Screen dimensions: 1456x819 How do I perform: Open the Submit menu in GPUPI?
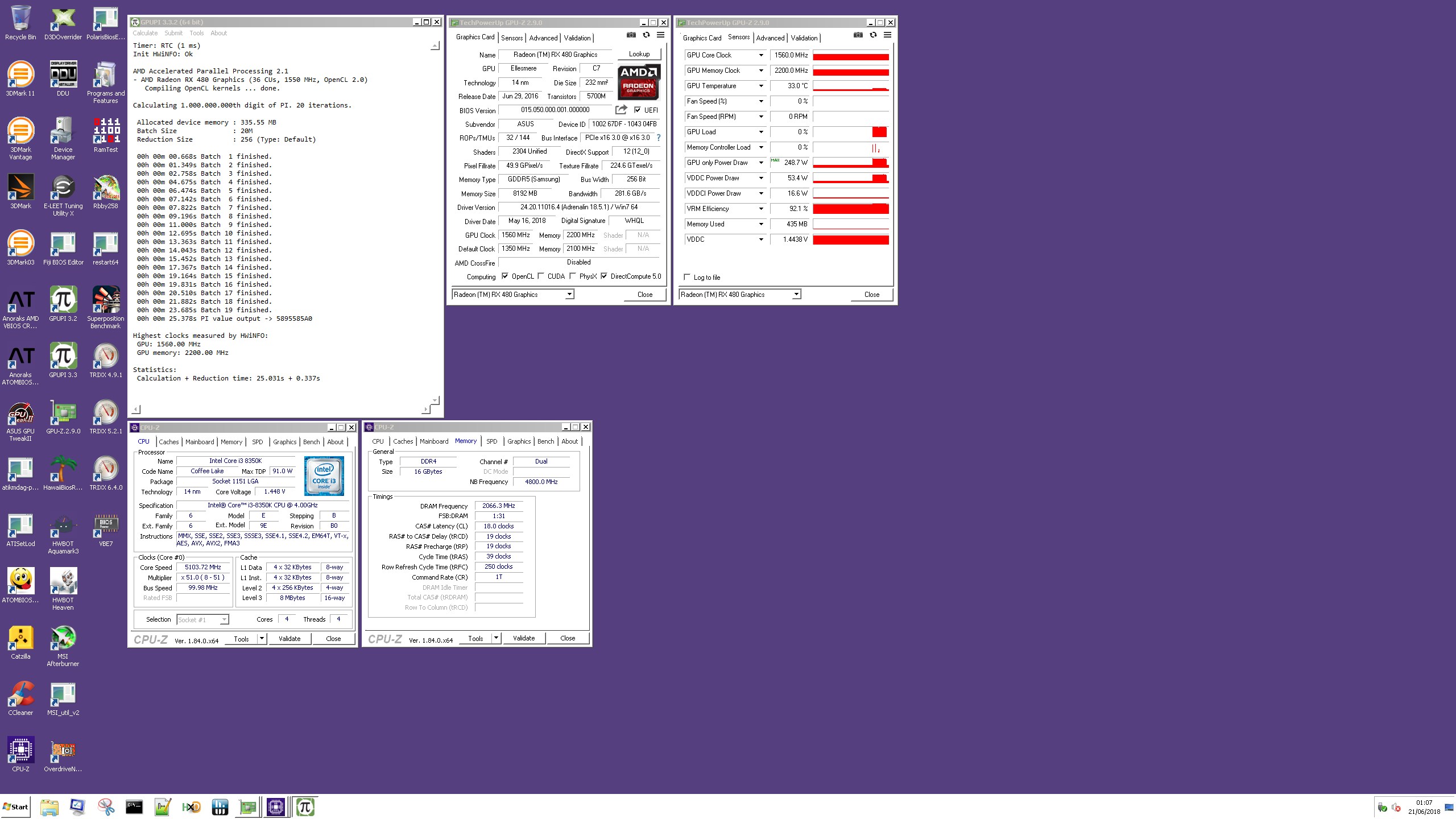pyautogui.click(x=173, y=33)
